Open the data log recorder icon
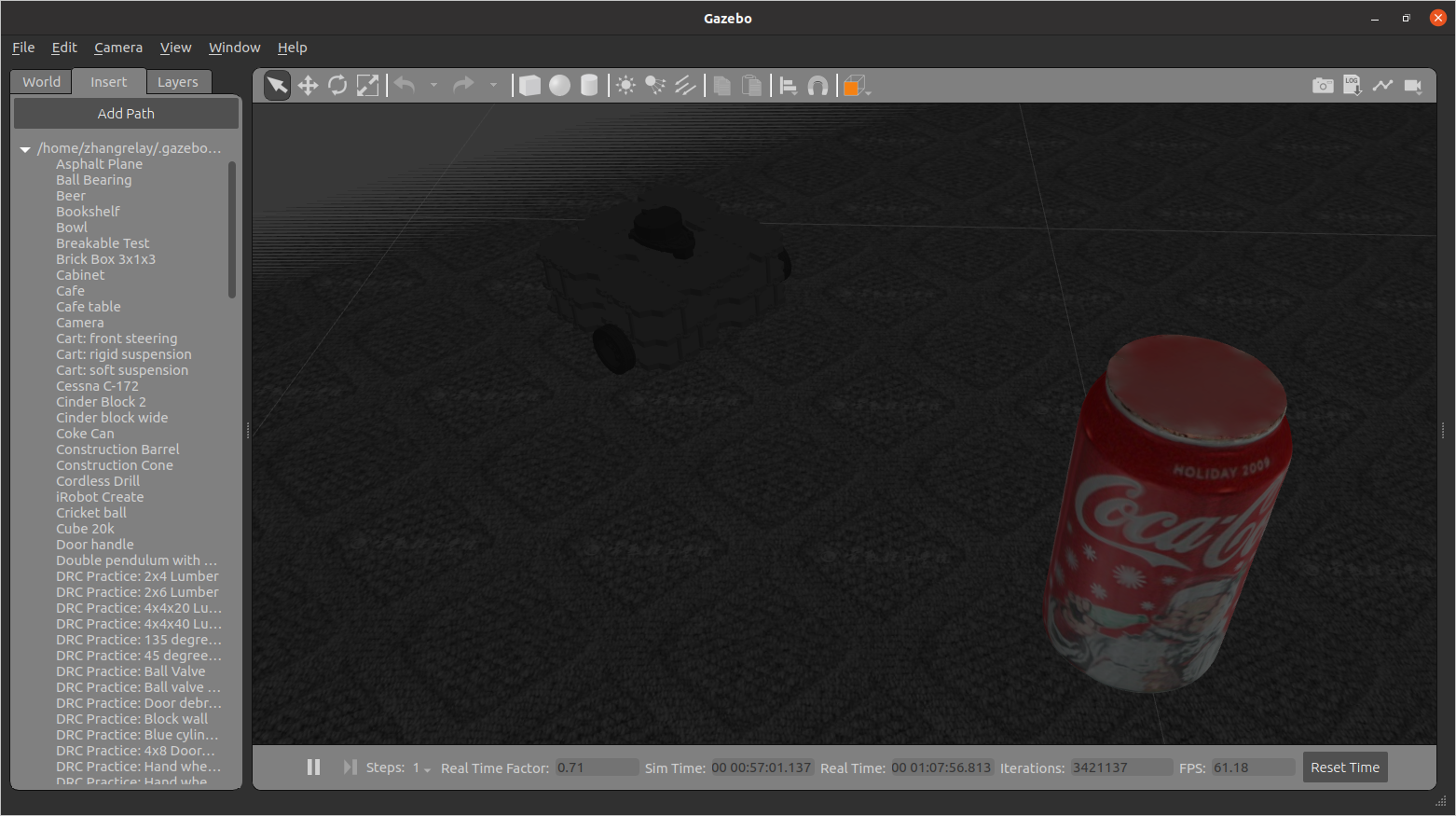Screen dimensions: 1456x816 [x=1353, y=86]
